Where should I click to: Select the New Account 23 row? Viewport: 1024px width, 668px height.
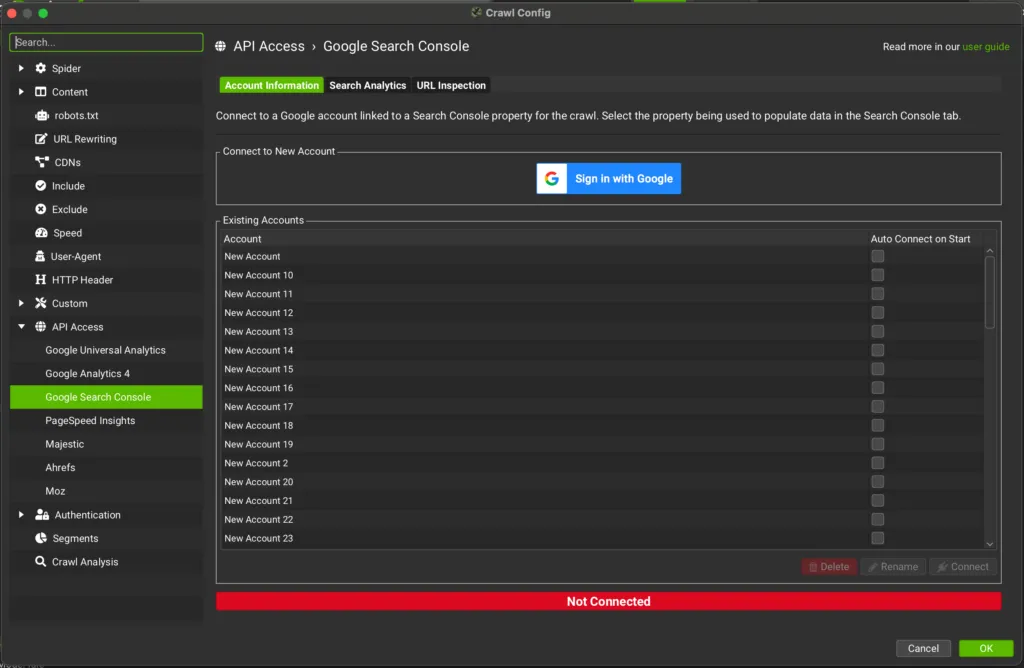point(601,538)
